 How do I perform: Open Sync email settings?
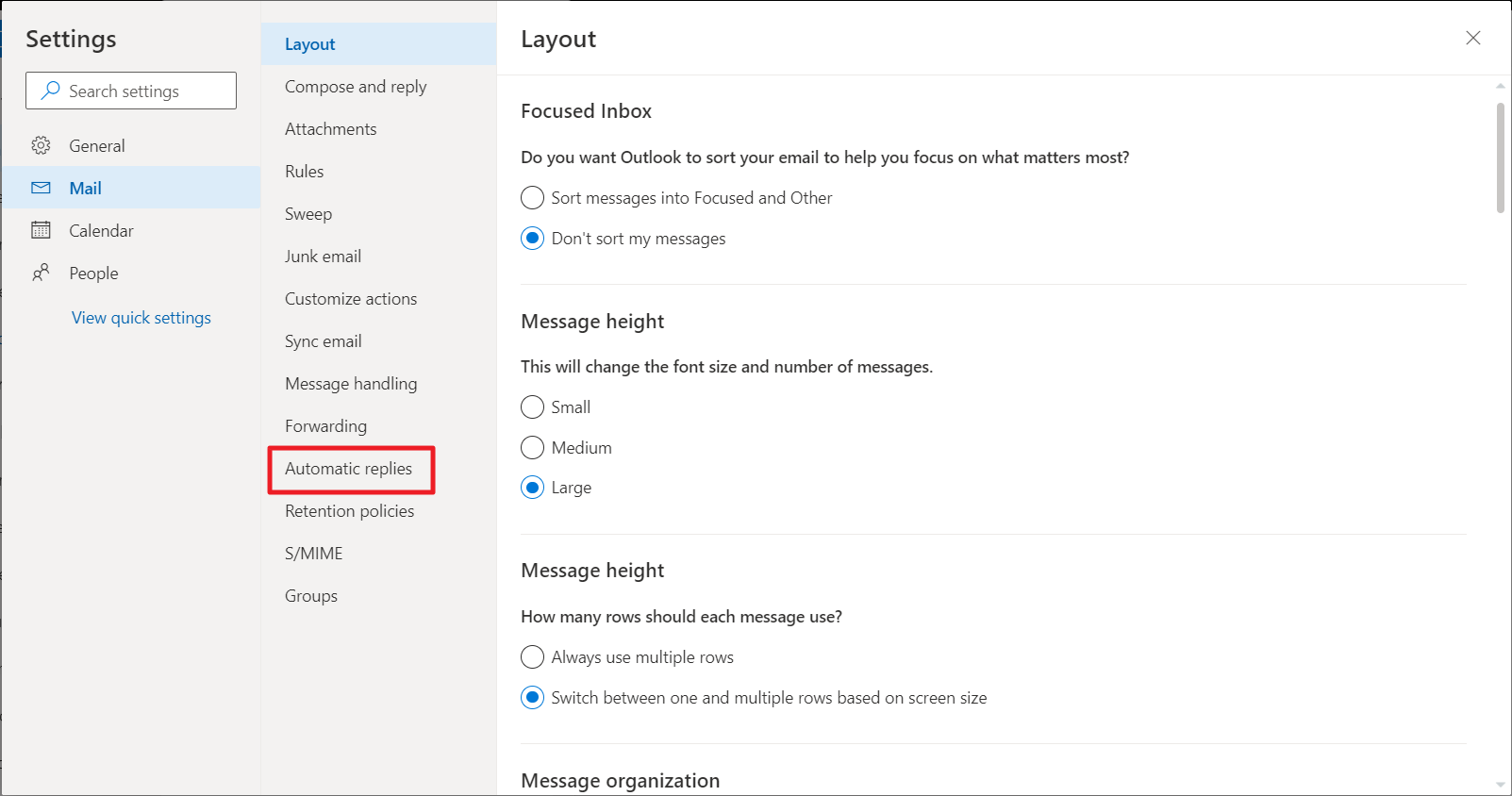click(x=378, y=341)
